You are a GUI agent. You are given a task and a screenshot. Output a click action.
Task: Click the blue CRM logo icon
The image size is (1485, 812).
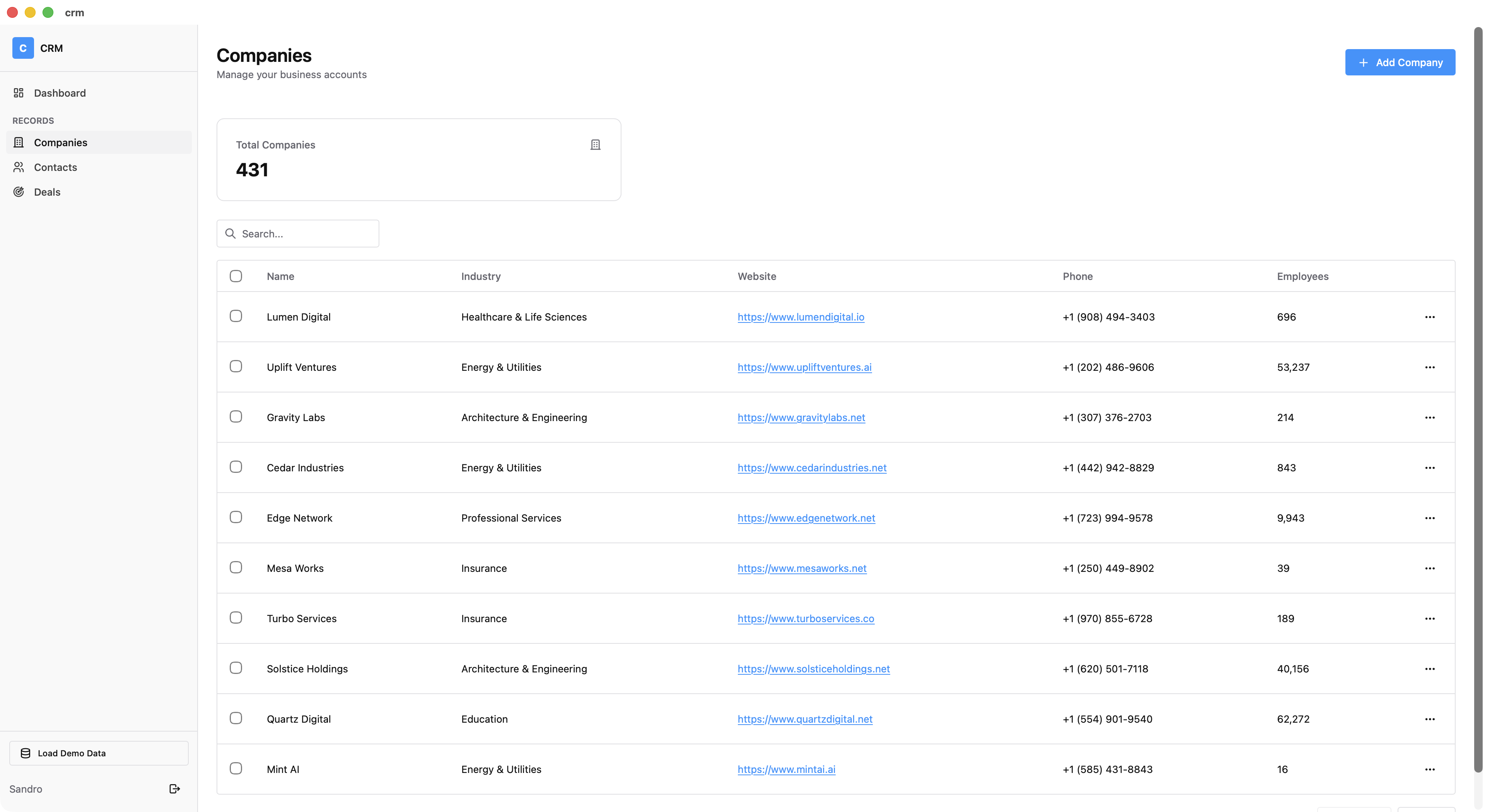pyautogui.click(x=23, y=48)
